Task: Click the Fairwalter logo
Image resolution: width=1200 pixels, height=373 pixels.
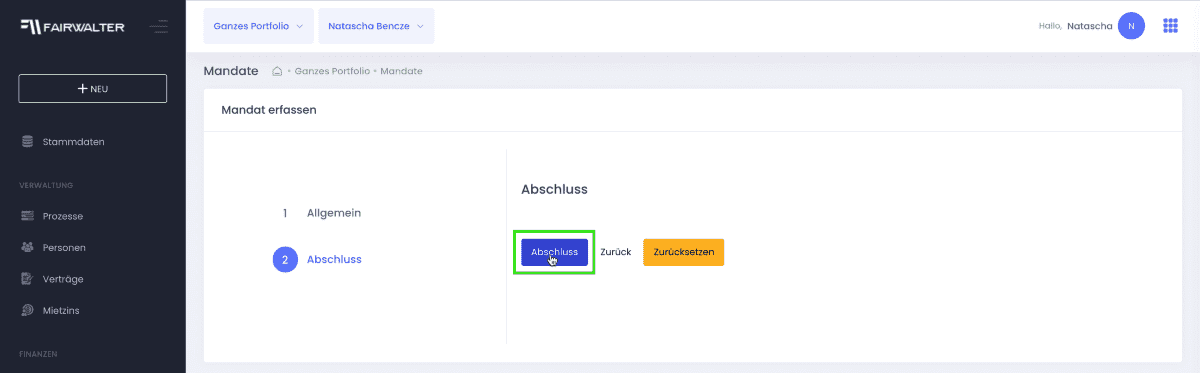Action: pos(72,27)
